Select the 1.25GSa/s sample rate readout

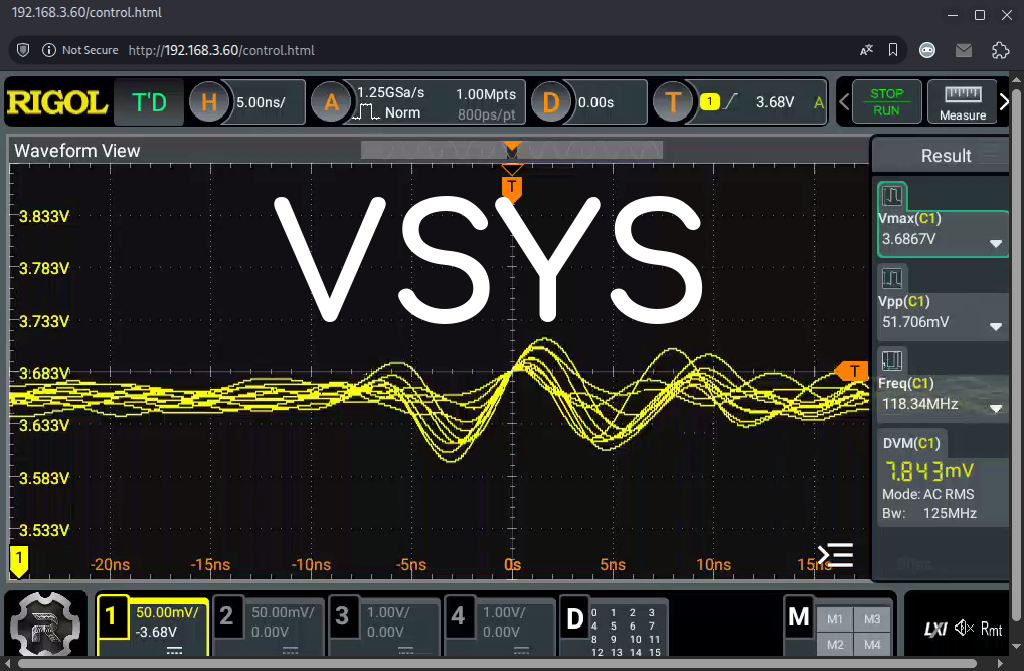click(x=391, y=93)
